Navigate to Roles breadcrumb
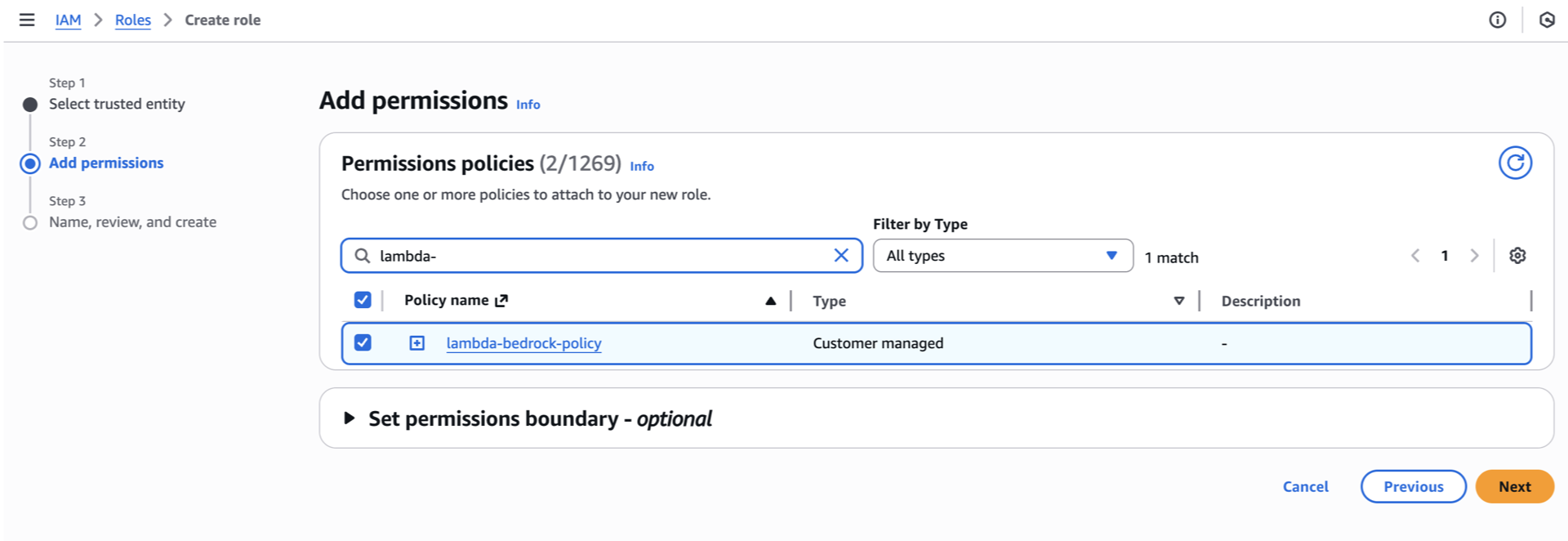1568x541 pixels. pos(132,20)
